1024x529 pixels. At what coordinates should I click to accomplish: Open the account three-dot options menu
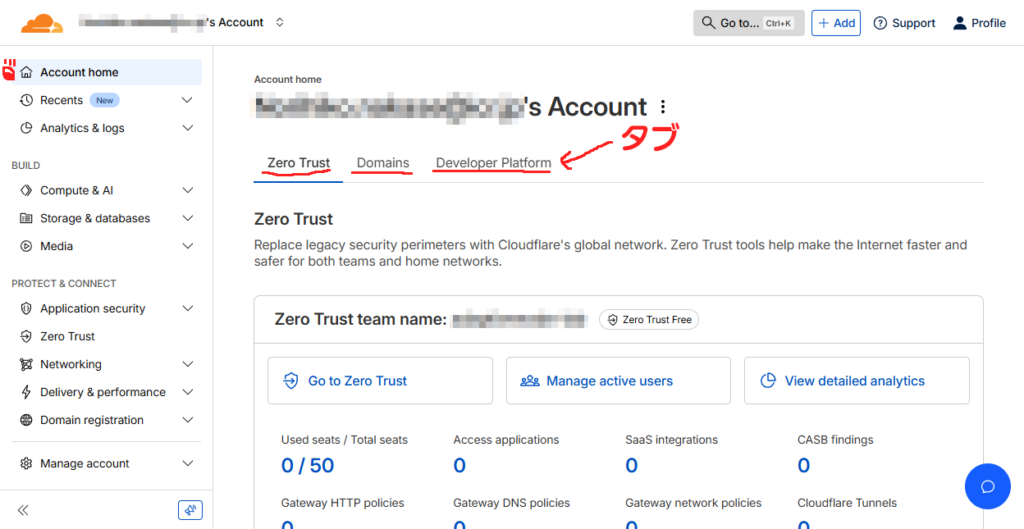coord(662,107)
